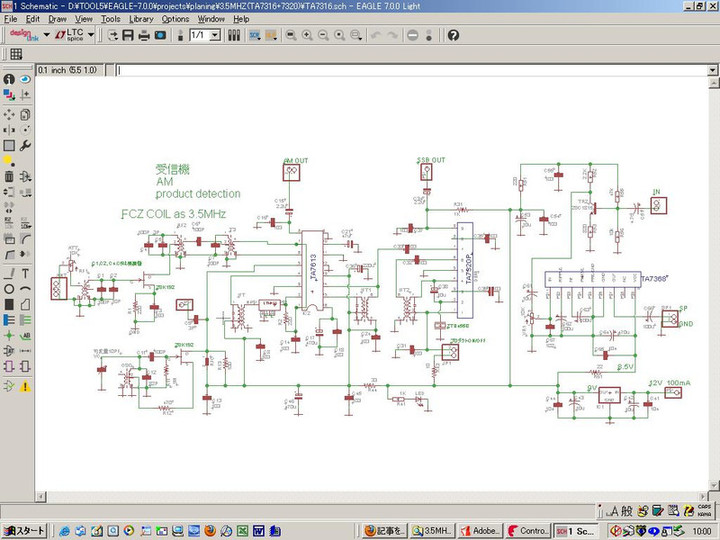Open the Library menu
The height and width of the screenshot is (540, 720).
141,19
